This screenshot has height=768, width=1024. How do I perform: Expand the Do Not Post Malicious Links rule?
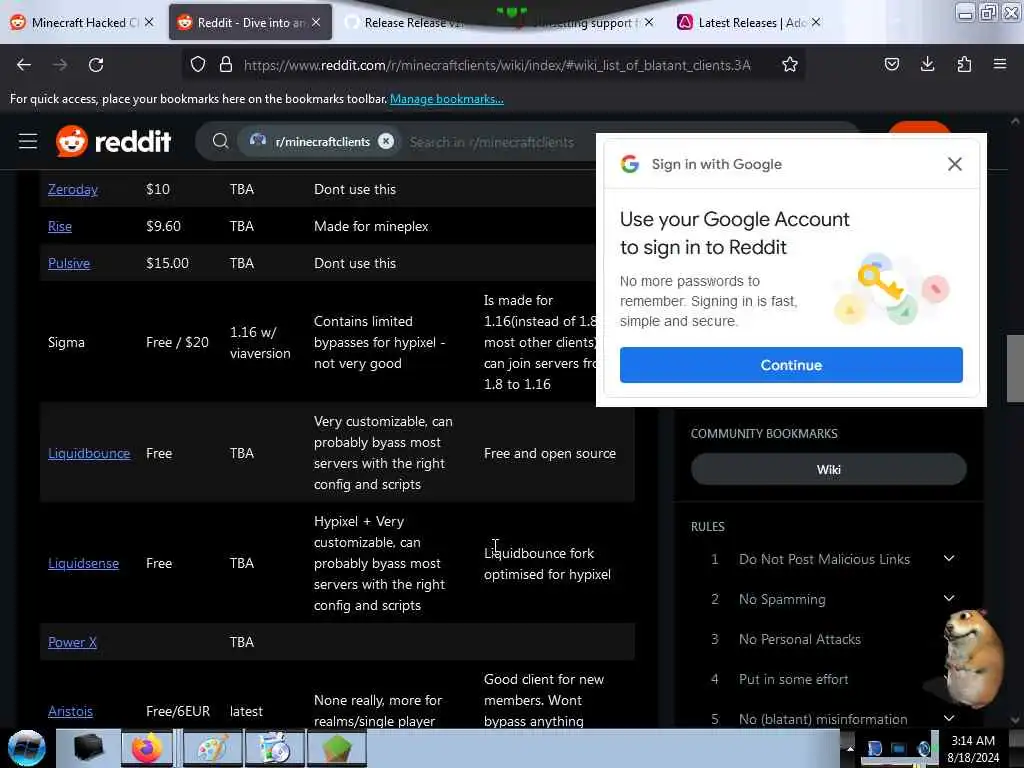click(x=949, y=558)
